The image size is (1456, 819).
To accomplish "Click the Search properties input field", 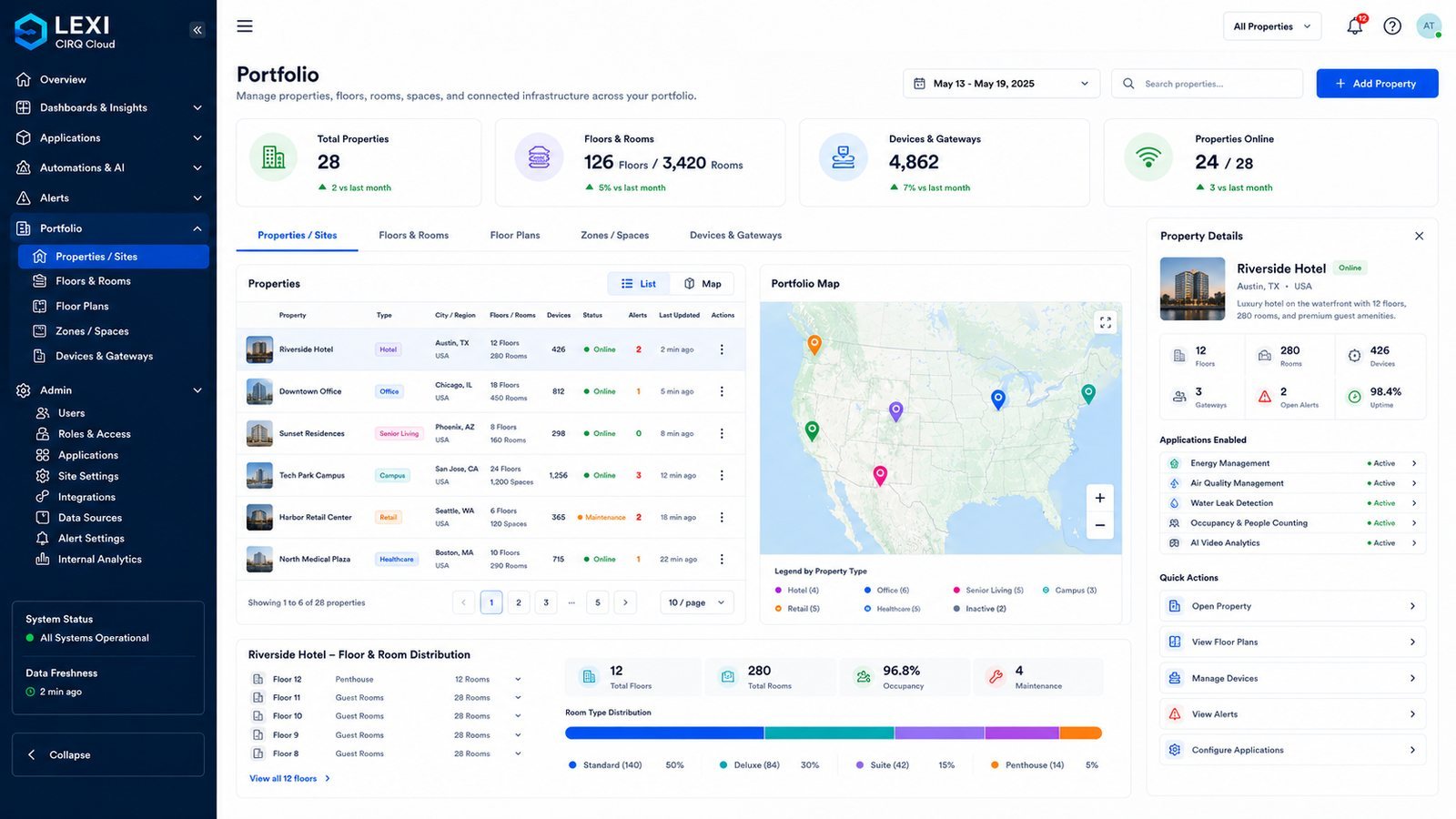I will (x=1207, y=84).
